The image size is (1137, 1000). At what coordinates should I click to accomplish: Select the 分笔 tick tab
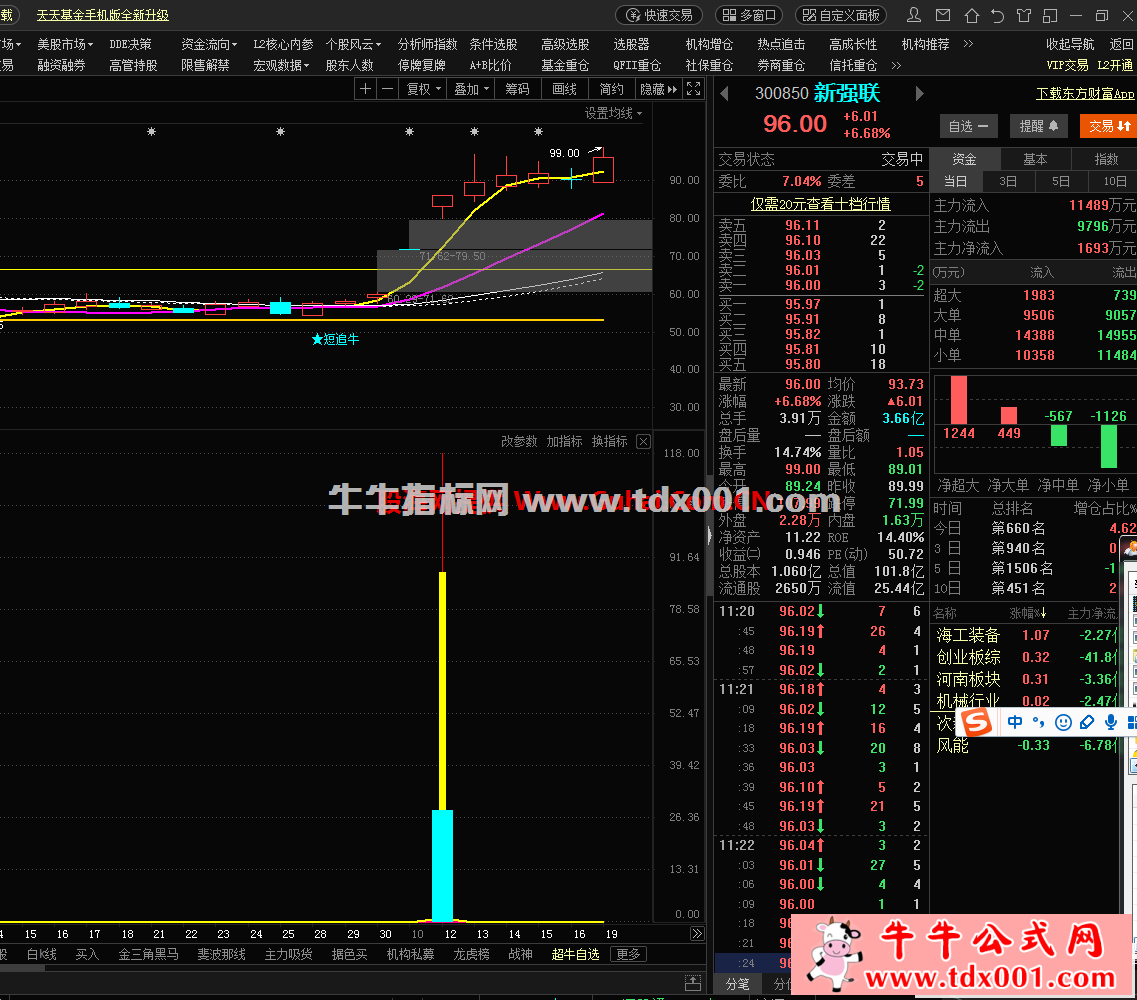point(737,984)
